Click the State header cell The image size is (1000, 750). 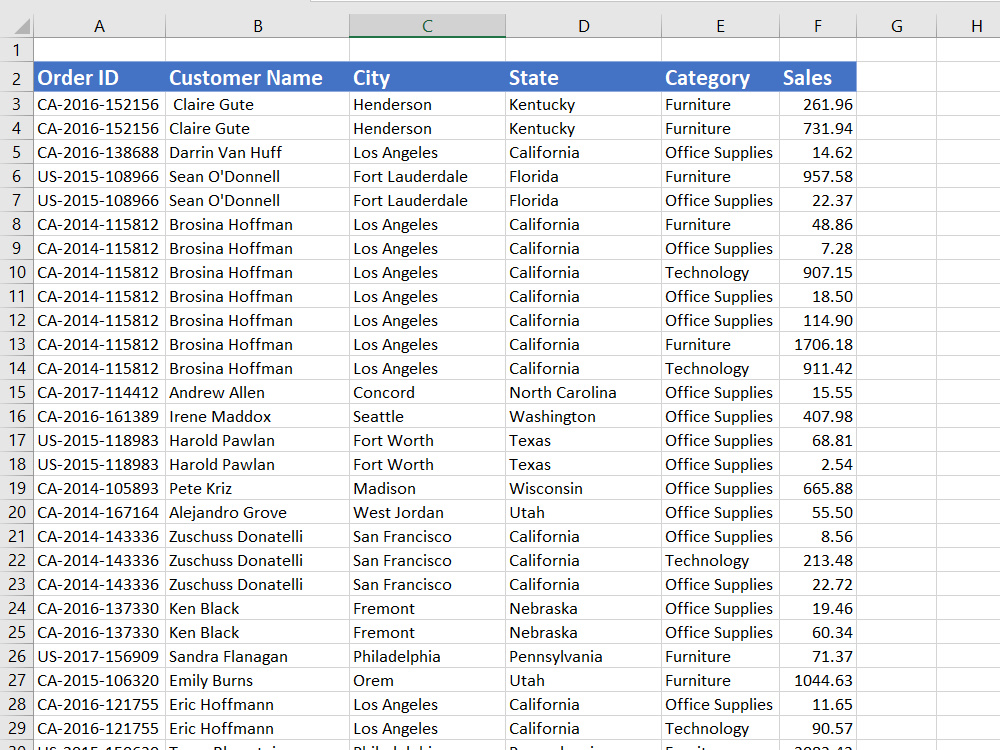pyautogui.click(x=584, y=78)
